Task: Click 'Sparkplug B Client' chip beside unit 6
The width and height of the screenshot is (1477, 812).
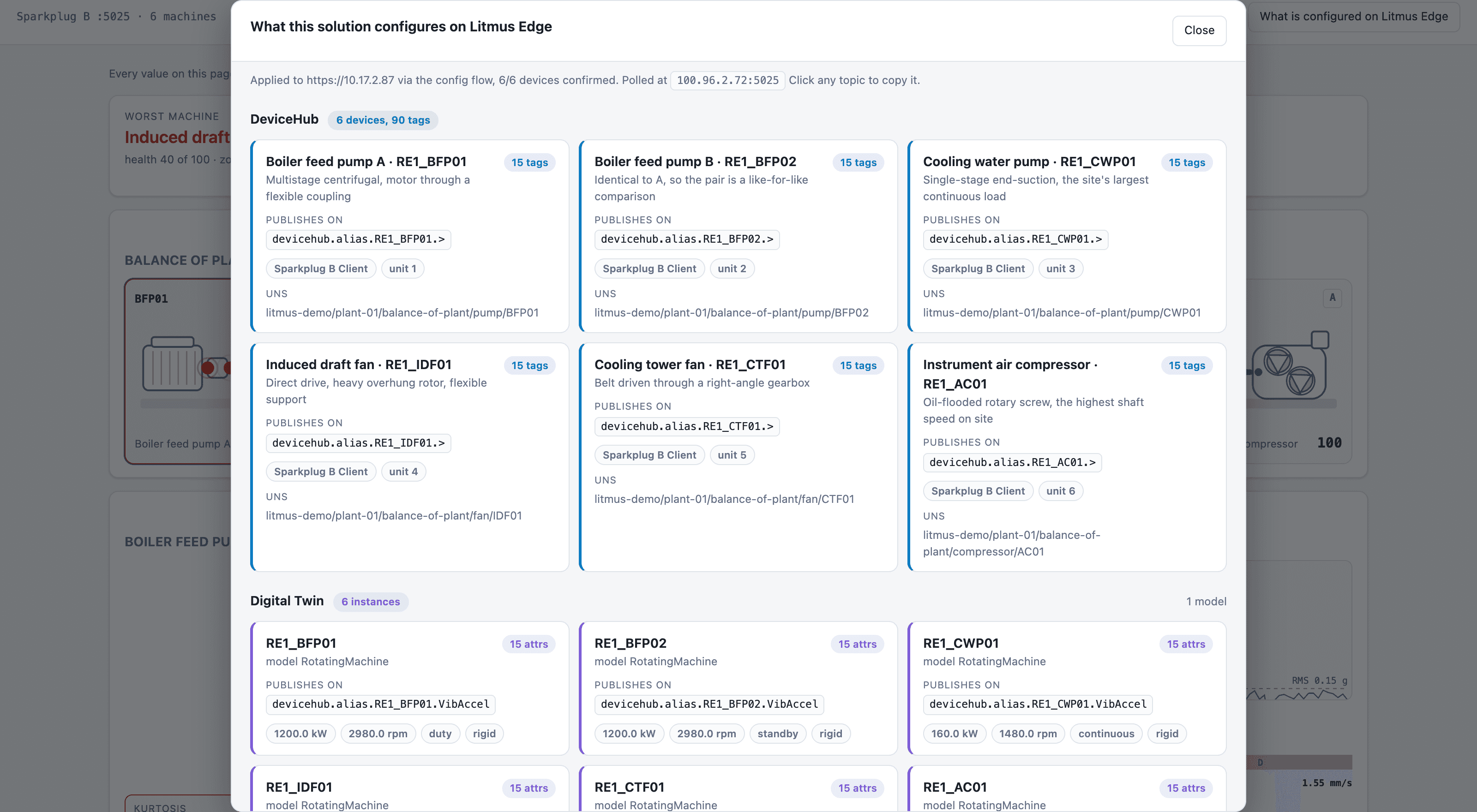Action: click(x=978, y=491)
